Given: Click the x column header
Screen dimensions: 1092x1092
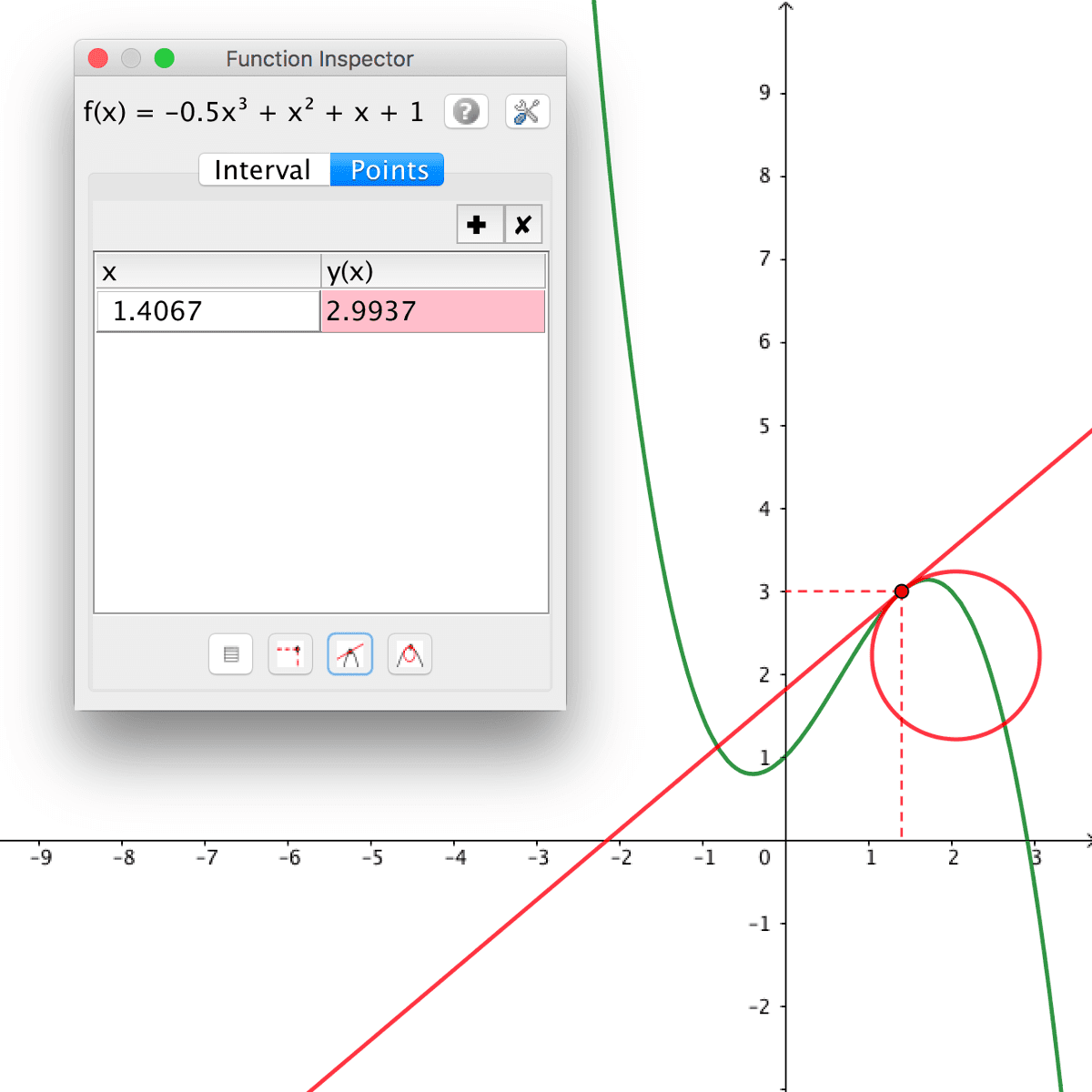Looking at the screenshot, I should [x=208, y=271].
